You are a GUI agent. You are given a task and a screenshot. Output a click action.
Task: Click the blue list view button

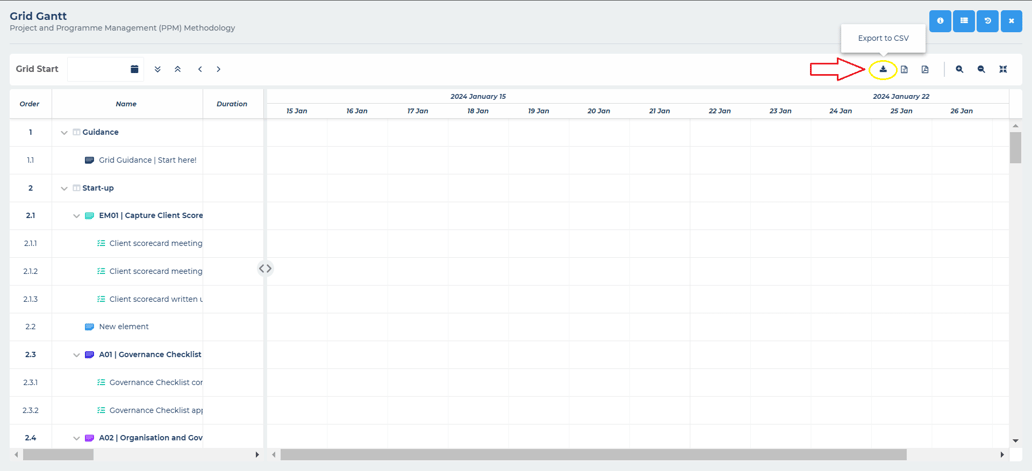pos(964,21)
